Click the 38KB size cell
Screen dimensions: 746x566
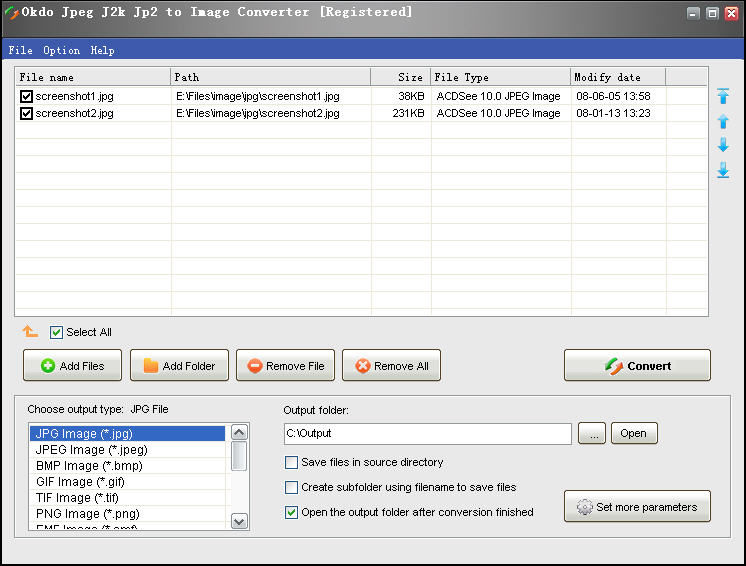tap(411, 97)
